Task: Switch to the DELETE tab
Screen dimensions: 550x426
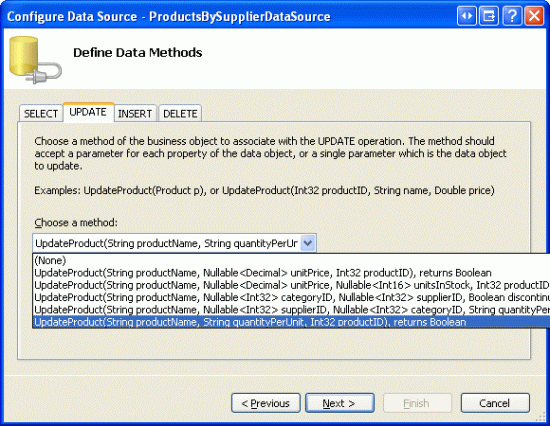Action: coord(180,113)
